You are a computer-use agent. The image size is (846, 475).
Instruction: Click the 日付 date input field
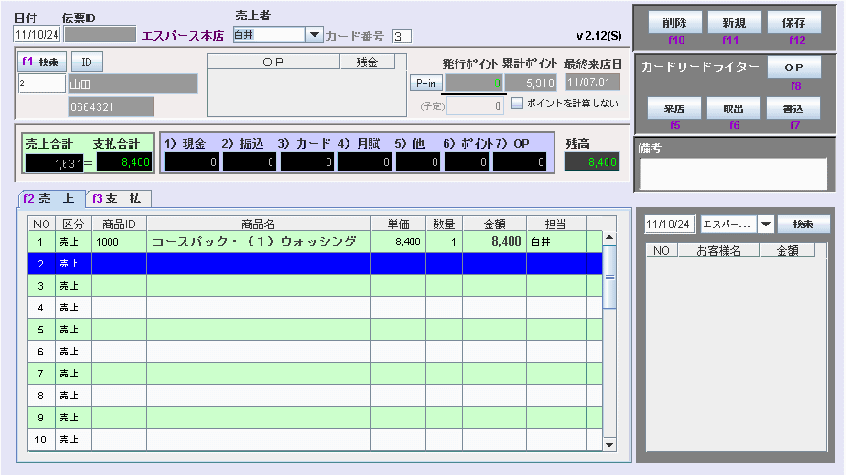pyautogui.click(x=36, y=35)
